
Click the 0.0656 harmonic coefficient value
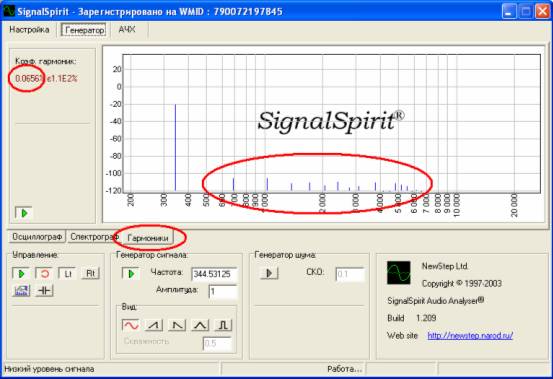[29, 79]
